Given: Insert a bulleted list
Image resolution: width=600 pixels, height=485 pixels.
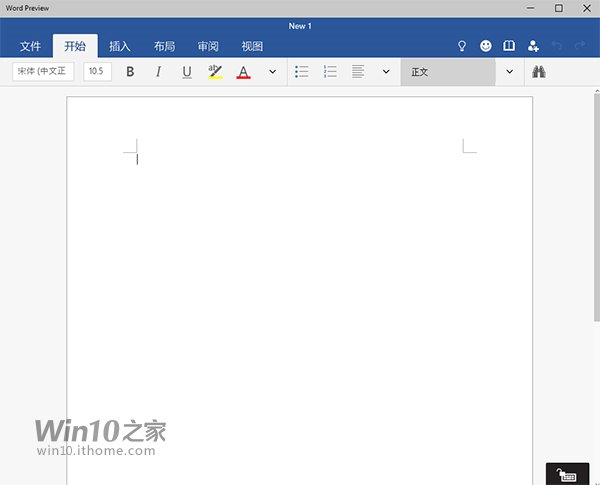Looking at the screenshot, I should [302, 72].
